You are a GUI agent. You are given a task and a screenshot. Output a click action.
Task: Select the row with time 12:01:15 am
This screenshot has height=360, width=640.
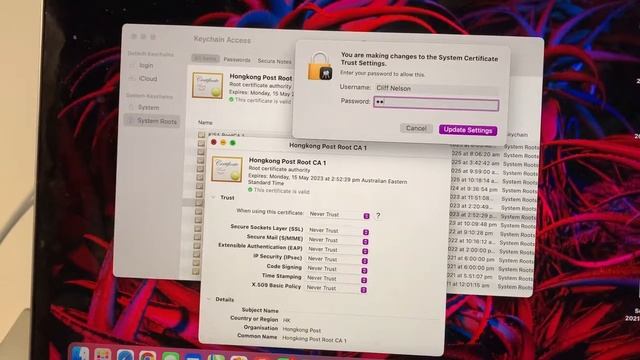click(x=490, y=286)
